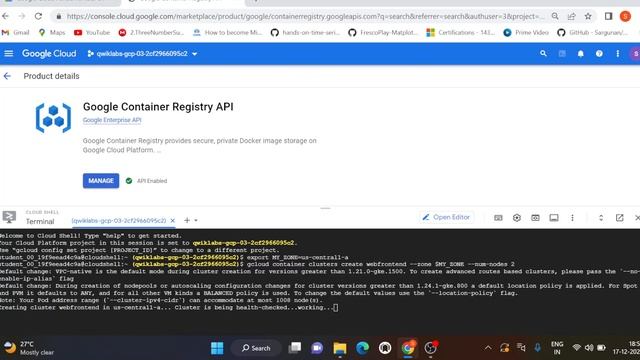Click the Container Registry product logo
Viewport: 640px width, 360px height.
[x=53, y=118]
